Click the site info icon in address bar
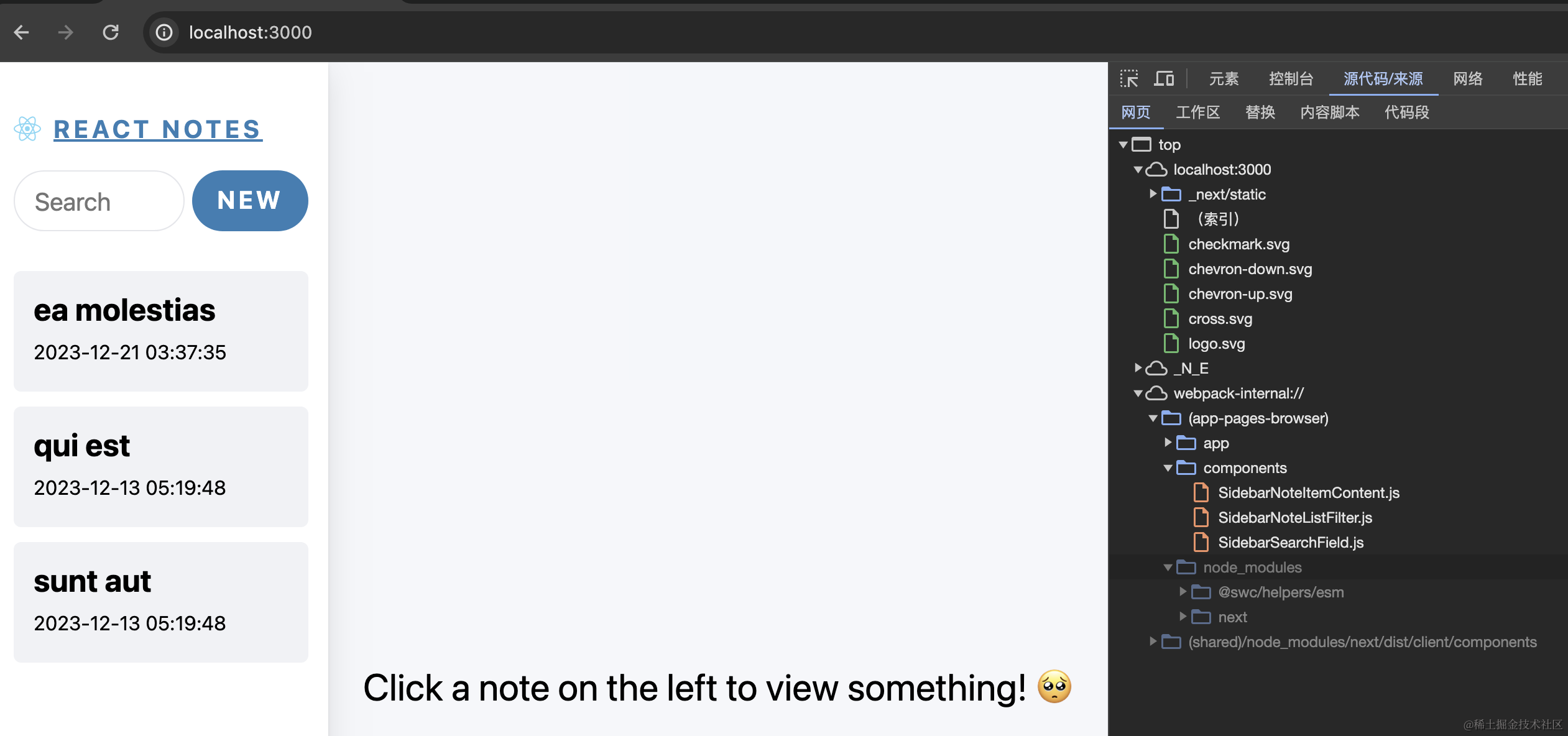 coord(164,32)
